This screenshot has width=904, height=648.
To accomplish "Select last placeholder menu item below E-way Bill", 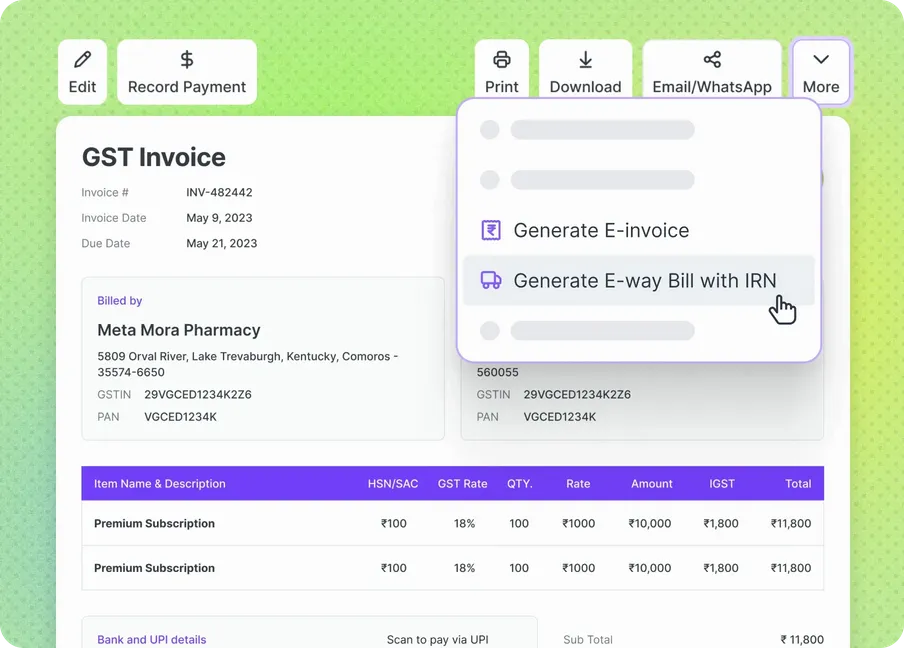I will point(587,330).
